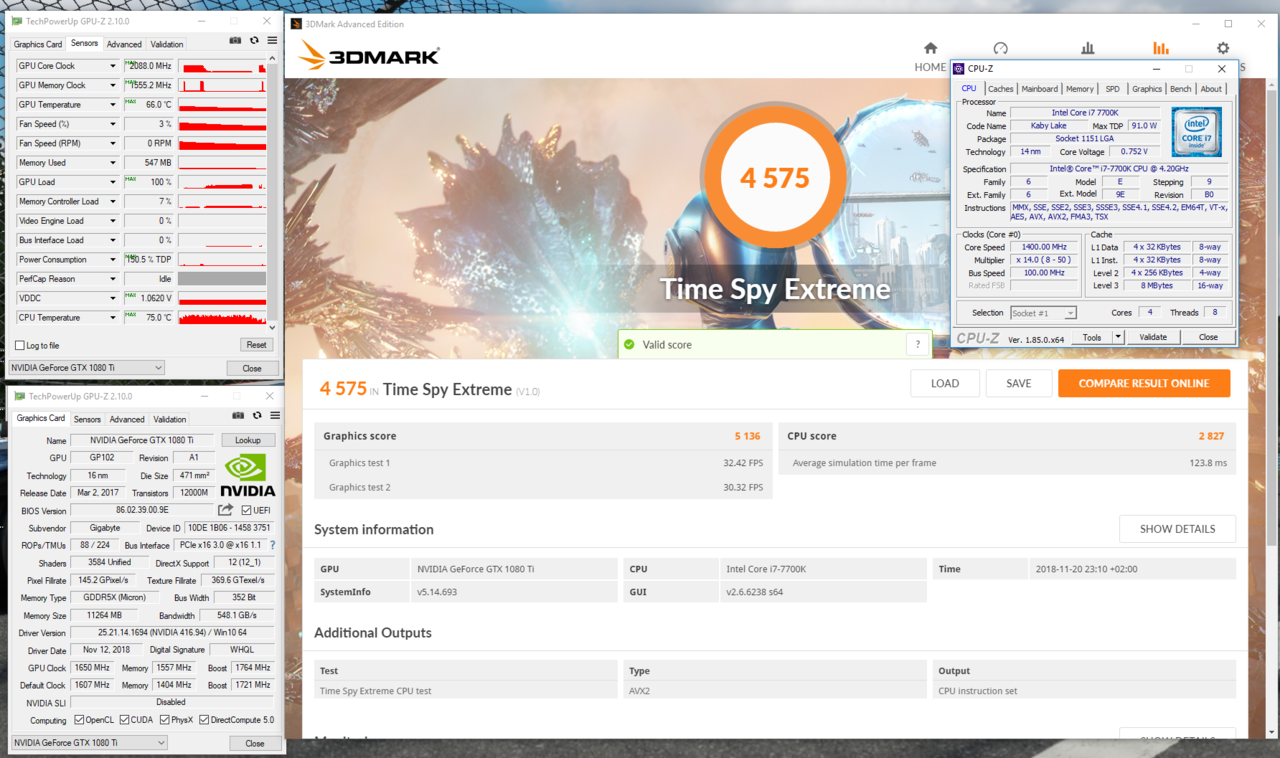Click the NVIDIA logo in GPU-Z
The image size is (1280, 758).
coord(248,475)
